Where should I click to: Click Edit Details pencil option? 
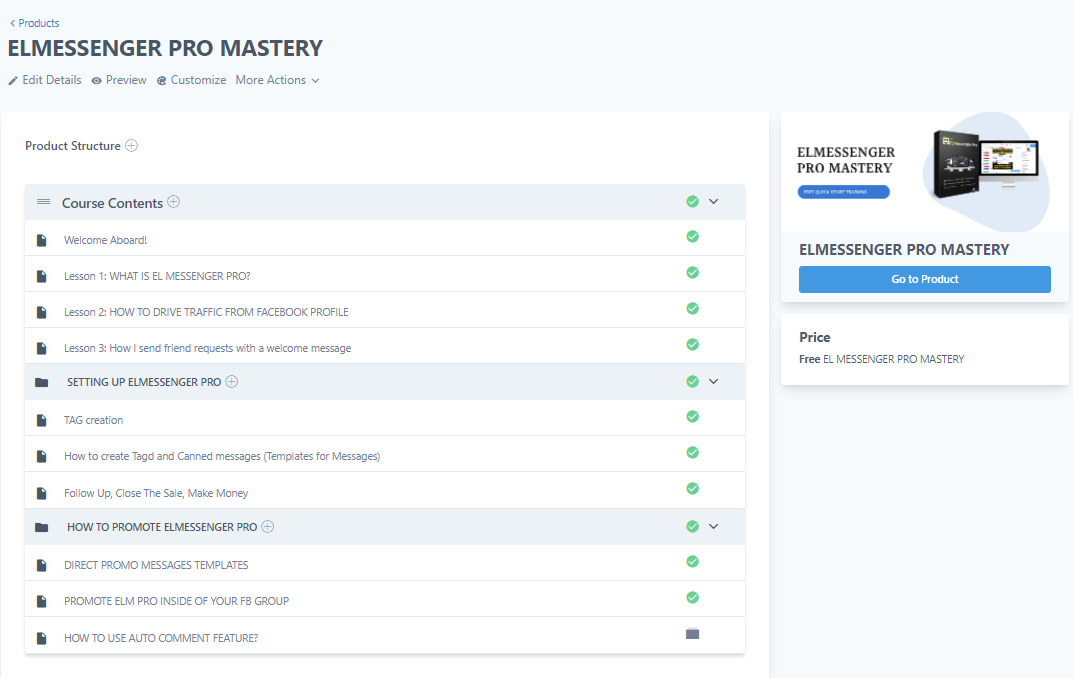(x=44, y=80)
